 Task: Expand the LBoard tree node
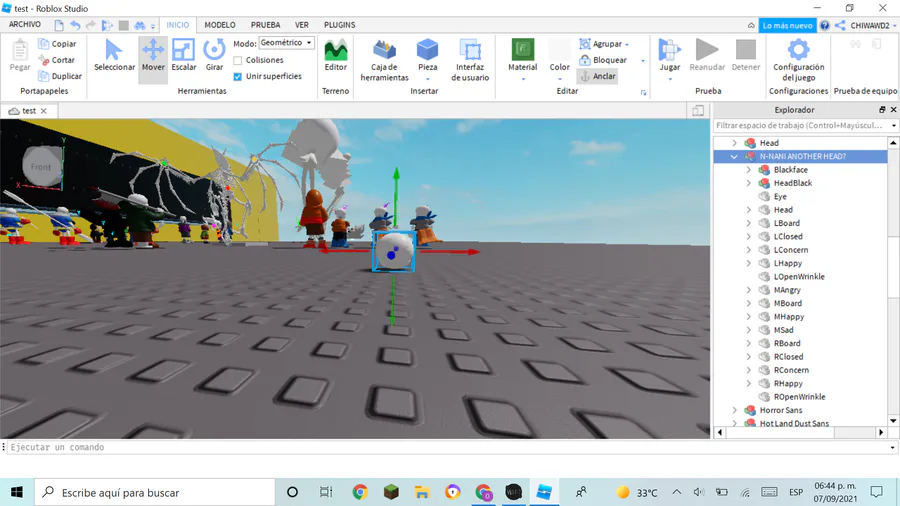coord(748,223)
